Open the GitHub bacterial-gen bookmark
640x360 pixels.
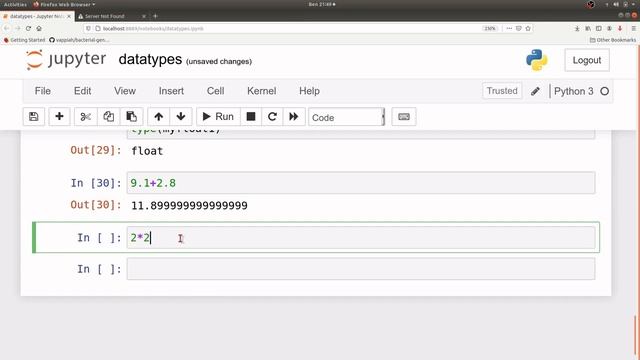79,40
